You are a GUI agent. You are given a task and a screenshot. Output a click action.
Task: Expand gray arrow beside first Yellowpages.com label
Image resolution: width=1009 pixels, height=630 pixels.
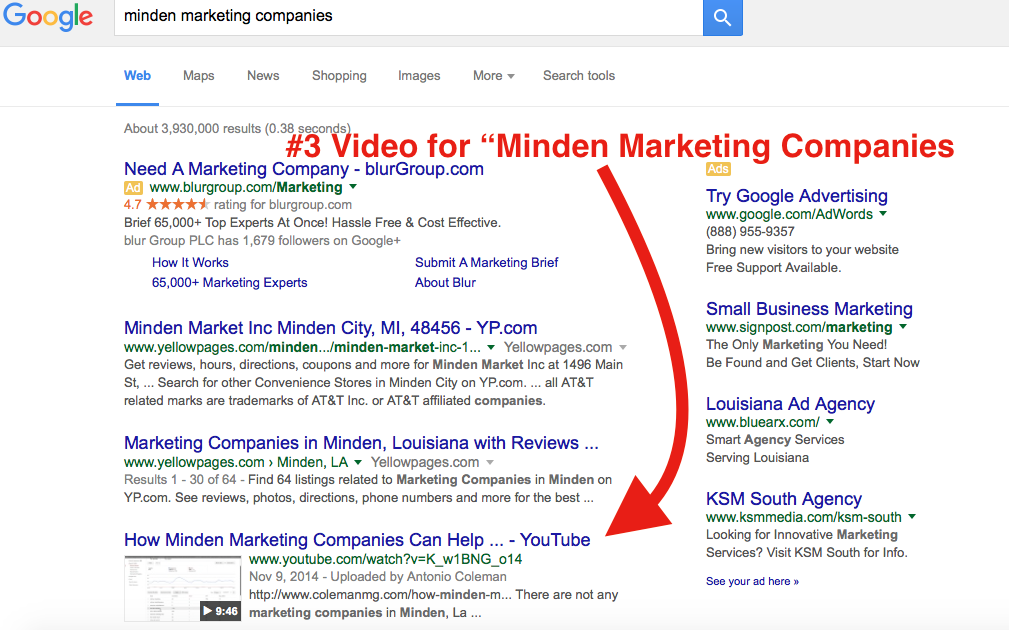[x=622, y=347]
